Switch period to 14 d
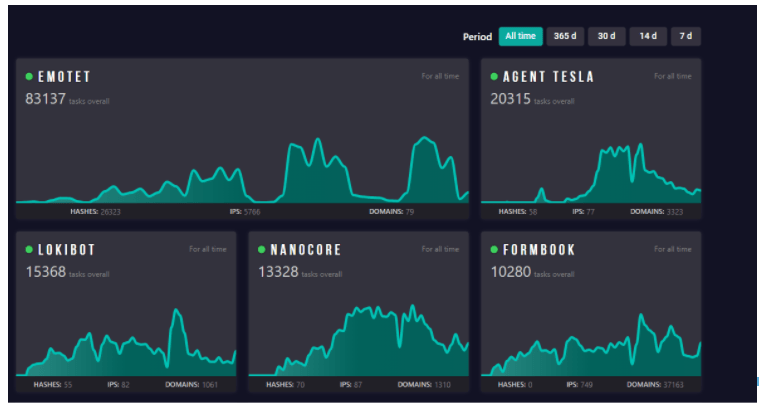 click(648, 36)
